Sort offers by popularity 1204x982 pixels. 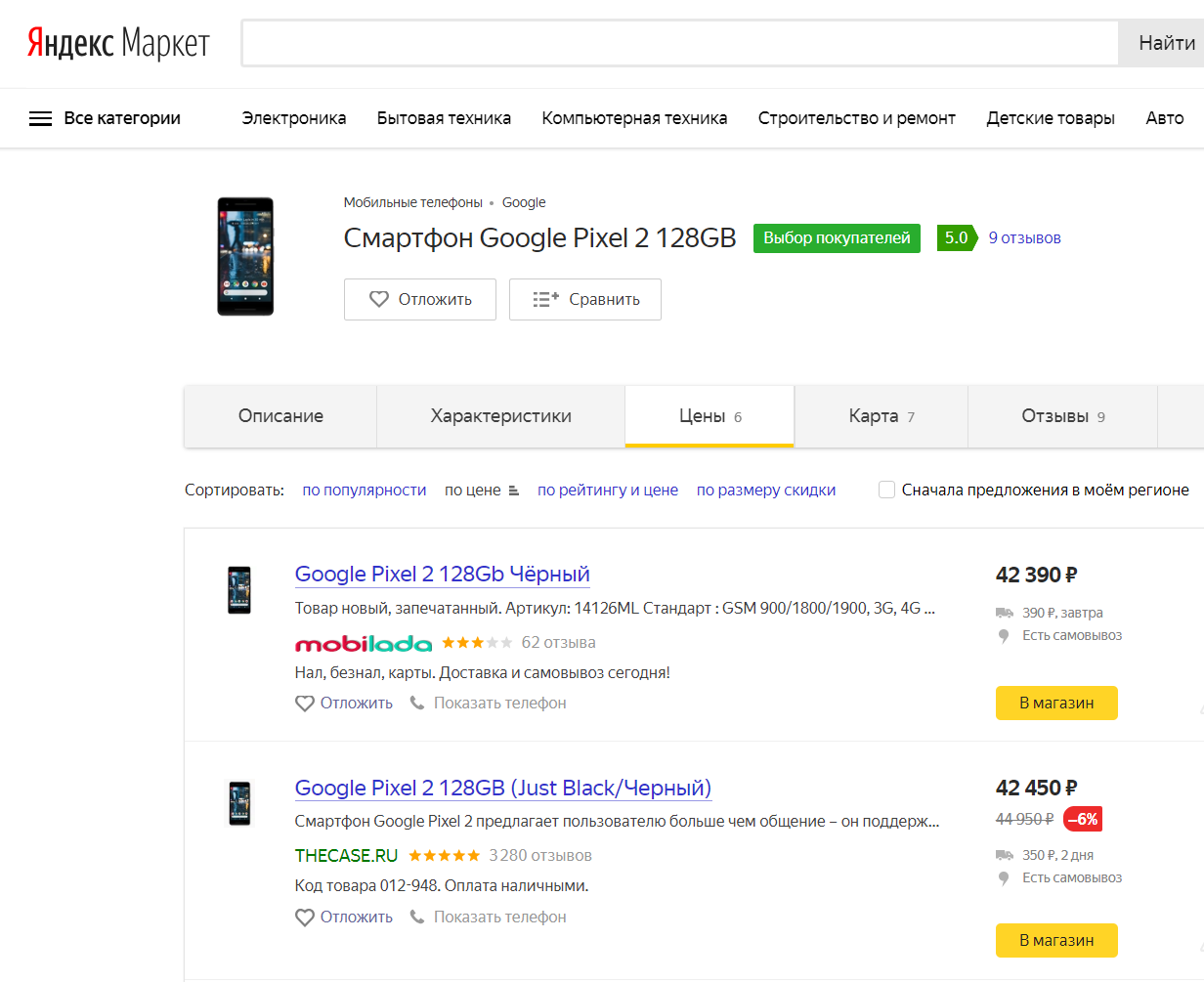(365, 490)
